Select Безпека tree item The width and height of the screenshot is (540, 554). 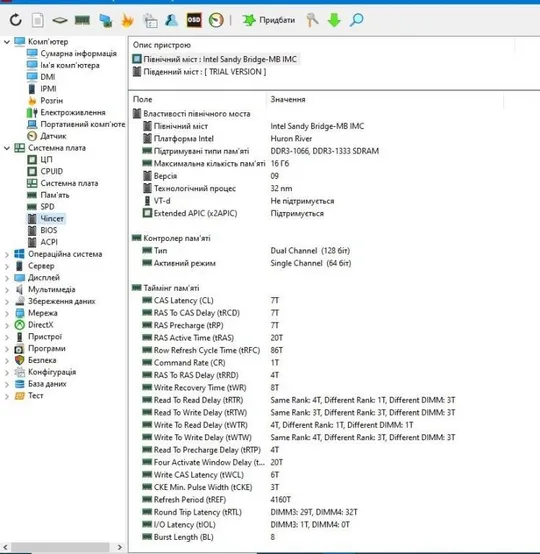tap(42, 360)
